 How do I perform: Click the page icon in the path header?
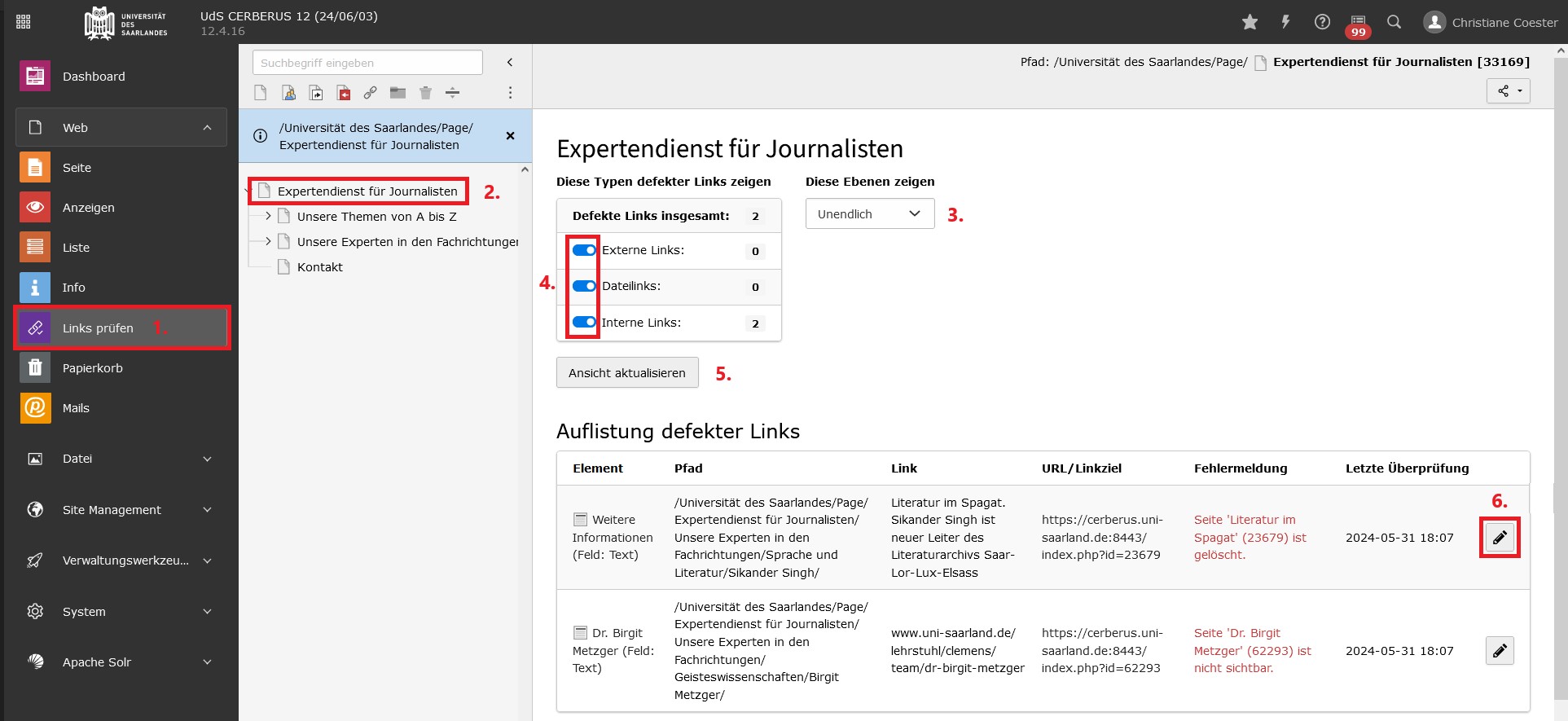tap(1260, 63)
